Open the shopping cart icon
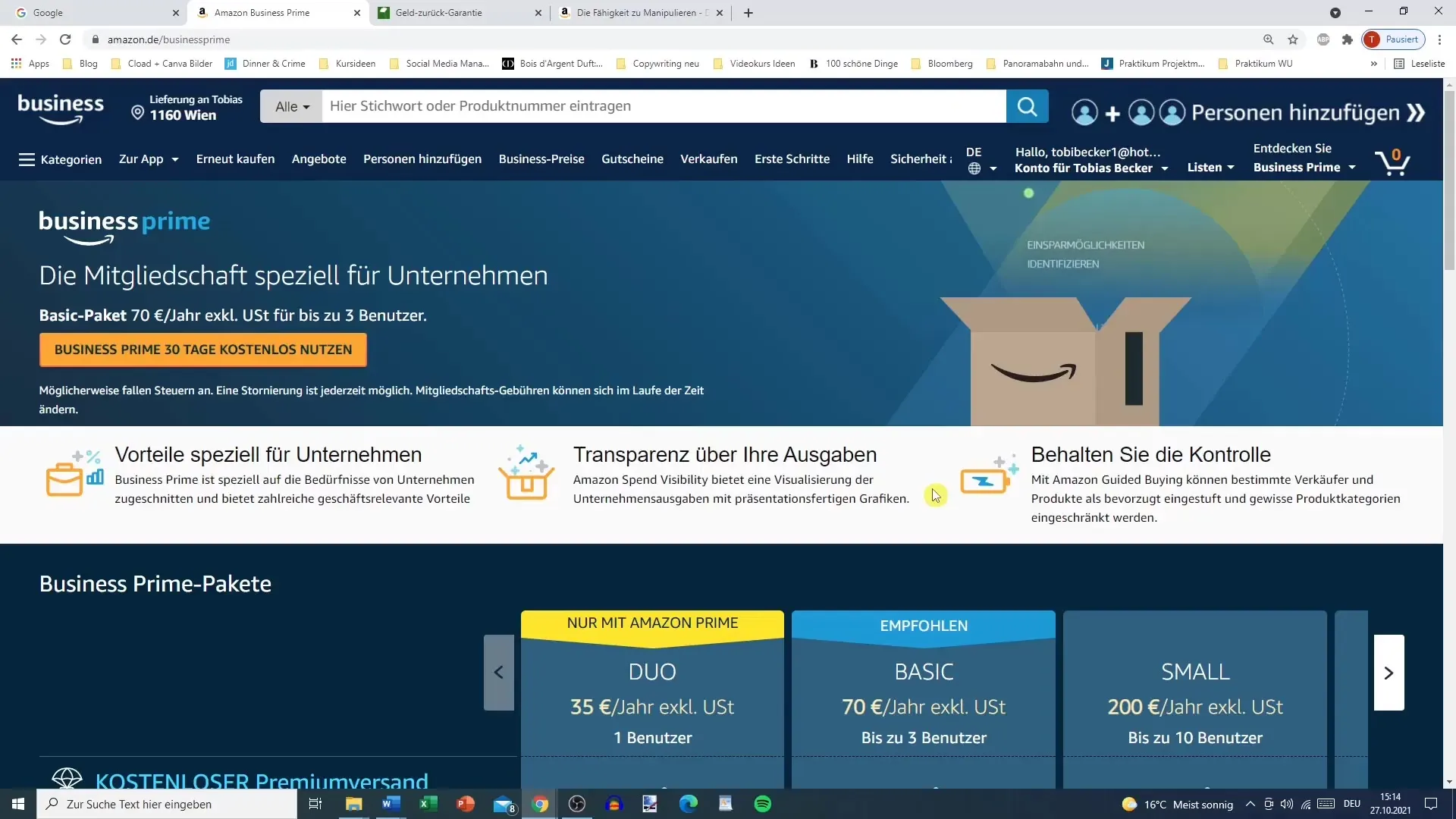This screenshot has height=819, width=1456. click(x=1392, y=162)
